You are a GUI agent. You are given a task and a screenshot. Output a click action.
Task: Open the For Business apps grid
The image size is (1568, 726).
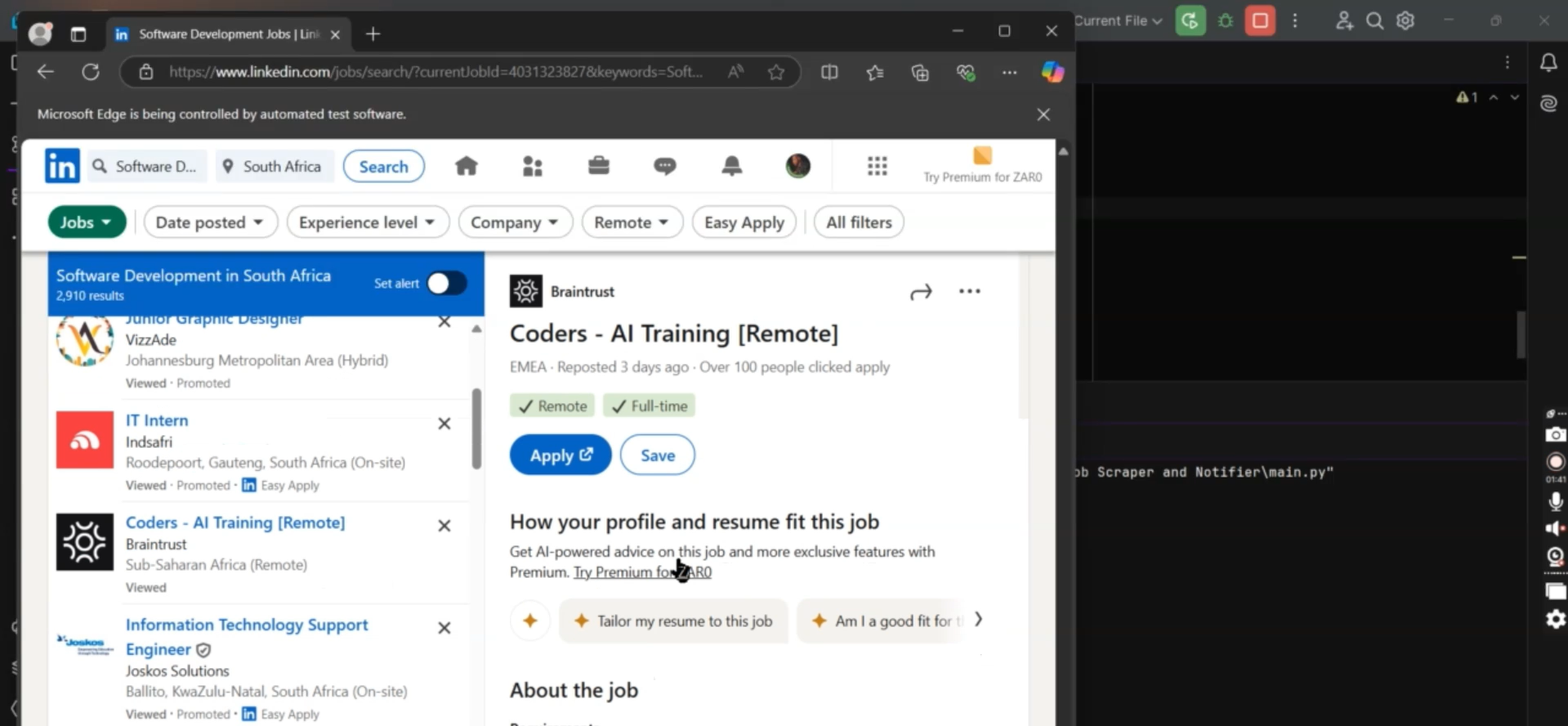[877, 166]
